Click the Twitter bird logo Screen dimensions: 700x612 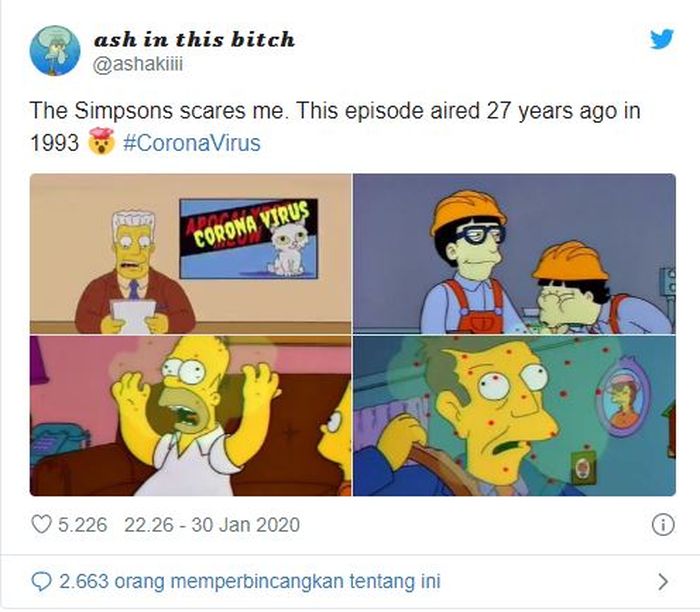pyautogui.click(x=662, y=39)
